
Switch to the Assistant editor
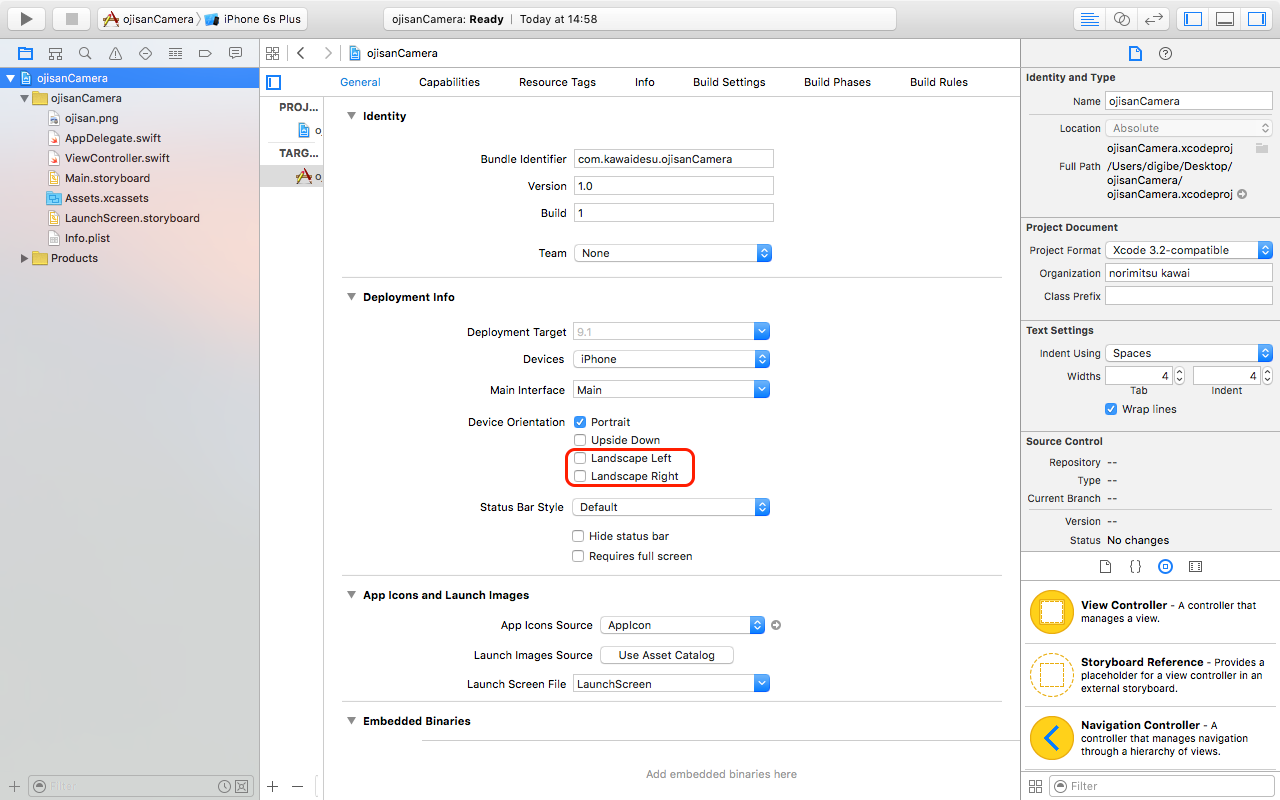click(x=1121, y=19)
